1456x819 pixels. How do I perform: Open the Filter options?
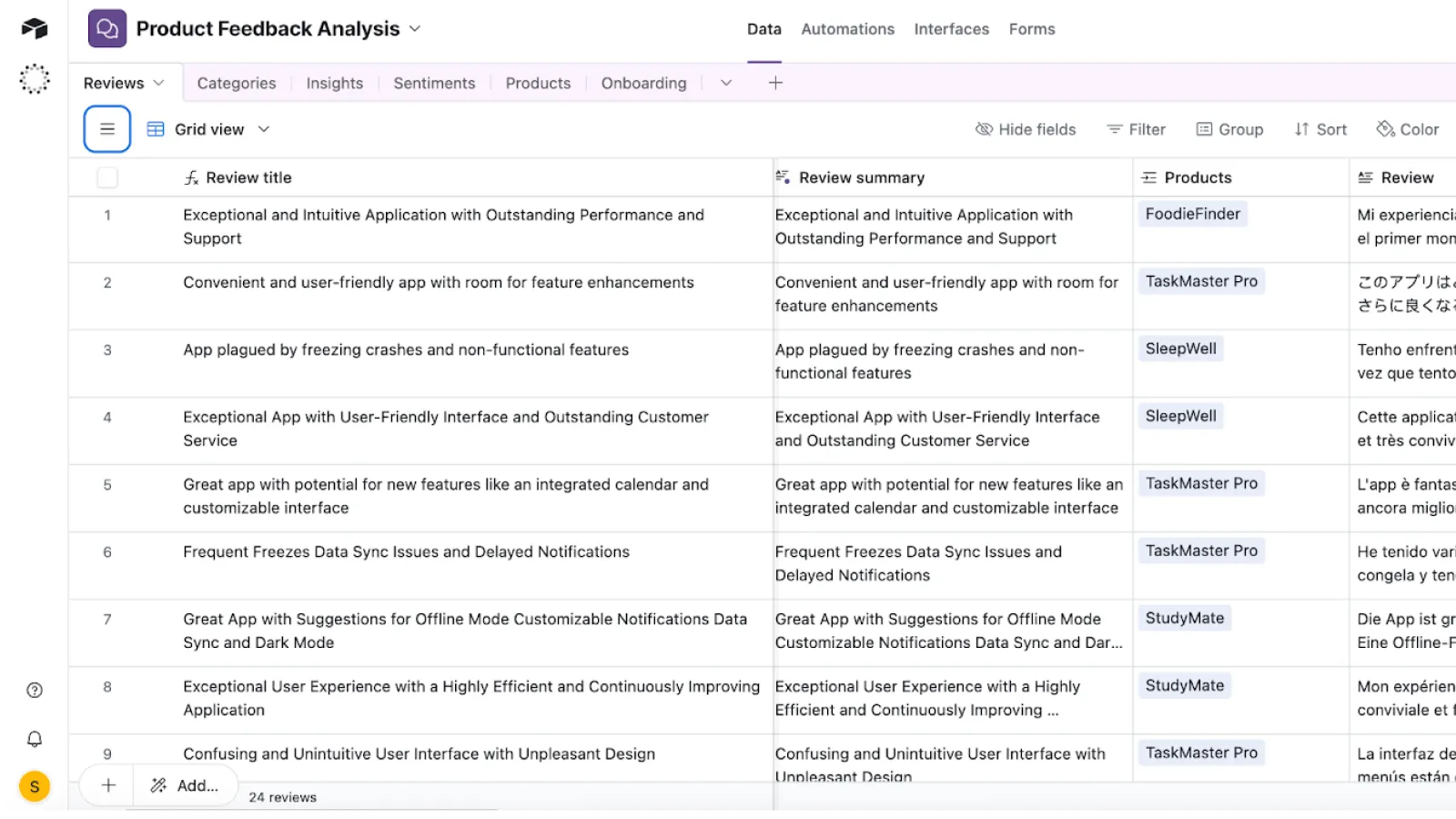(x=1137, y=129)
